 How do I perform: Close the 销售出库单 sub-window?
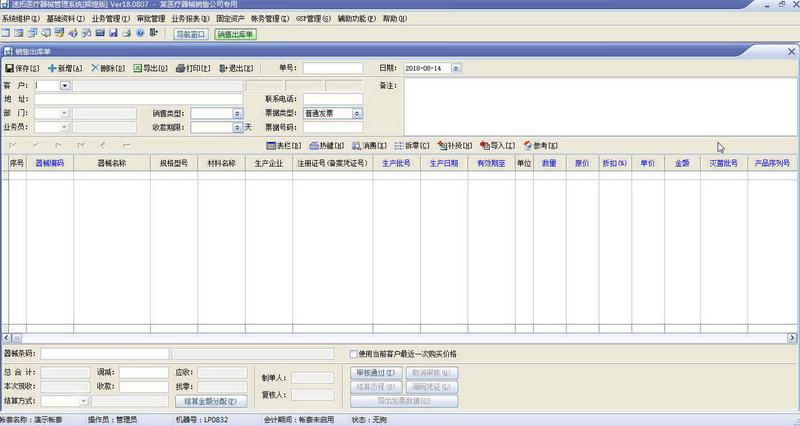[x=791, y=52]
